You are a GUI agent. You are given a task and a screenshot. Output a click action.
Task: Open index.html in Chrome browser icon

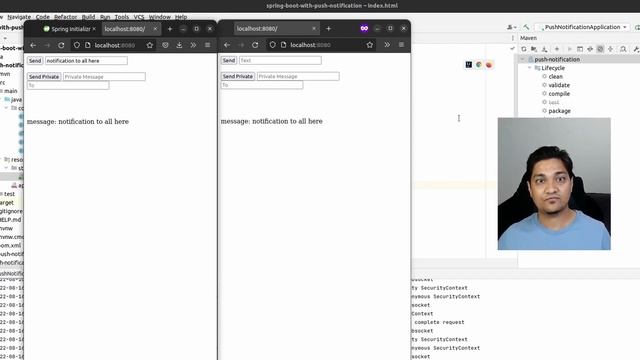click(x=479, y=64)
